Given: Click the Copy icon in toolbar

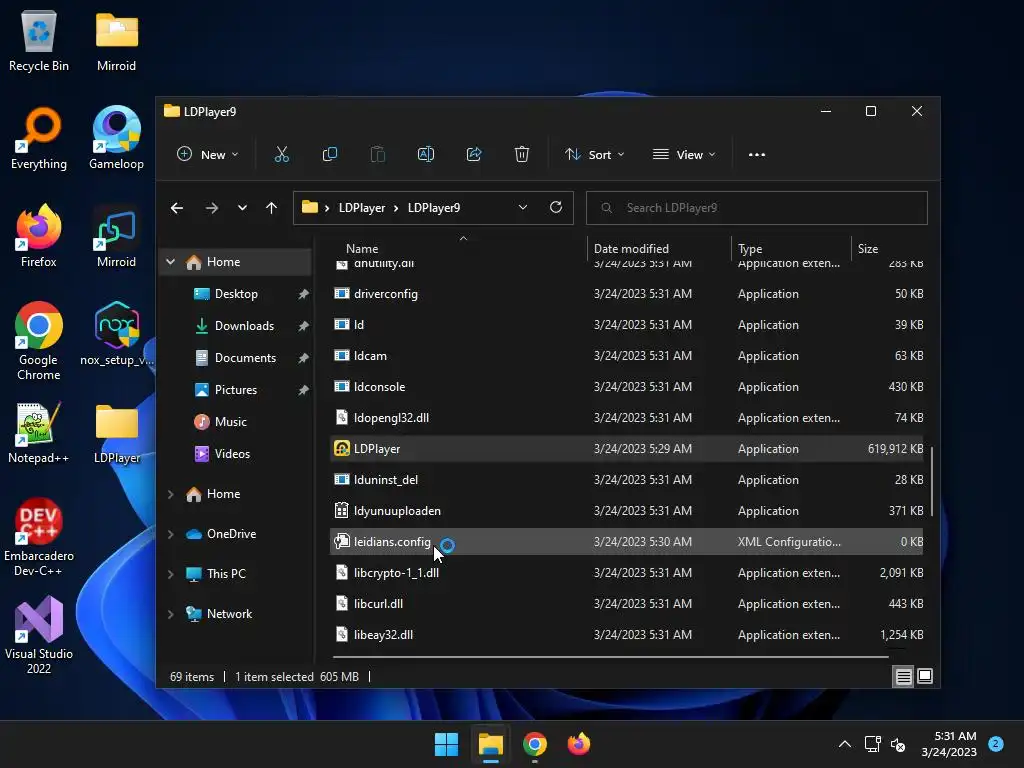Looking at the screenshot, I should 330,155.
